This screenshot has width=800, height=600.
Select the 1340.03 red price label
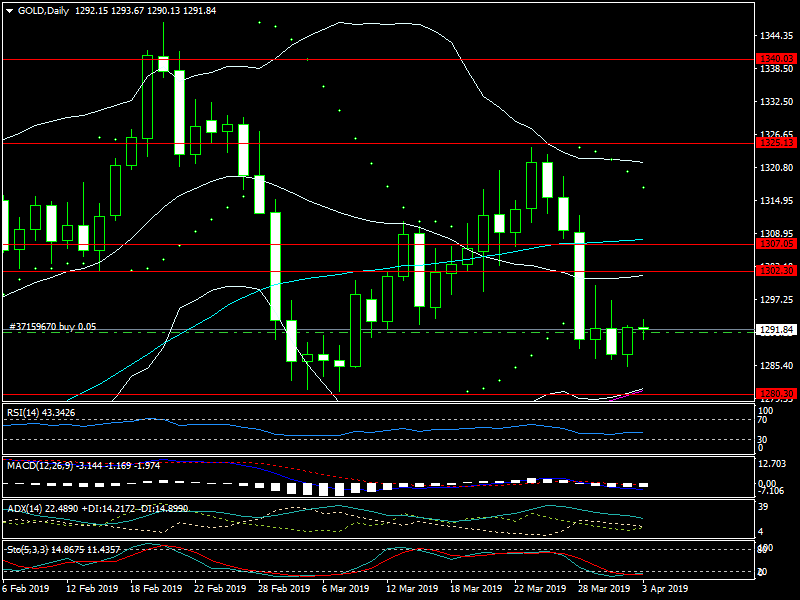point(777,59)
